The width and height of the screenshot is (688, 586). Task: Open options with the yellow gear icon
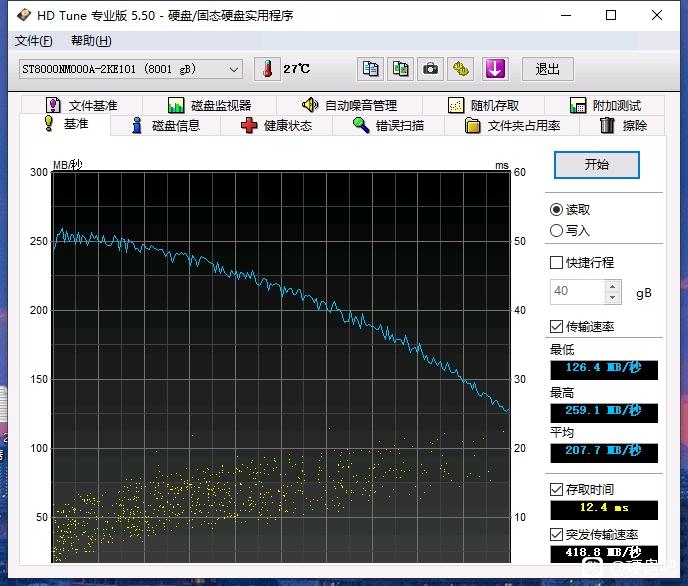tap(460, 69)
